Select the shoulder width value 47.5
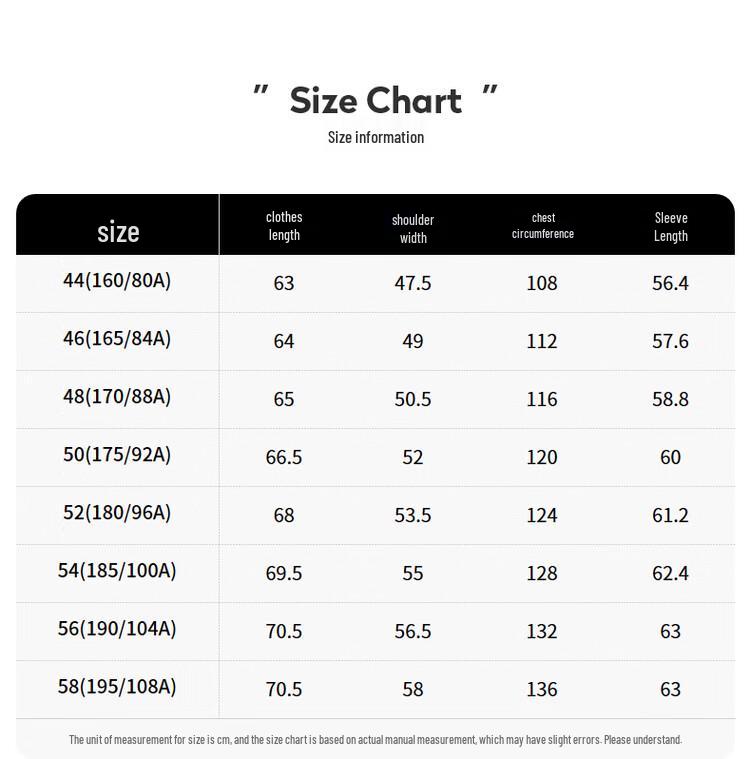The image size is (750, 759). click(413, 283)
